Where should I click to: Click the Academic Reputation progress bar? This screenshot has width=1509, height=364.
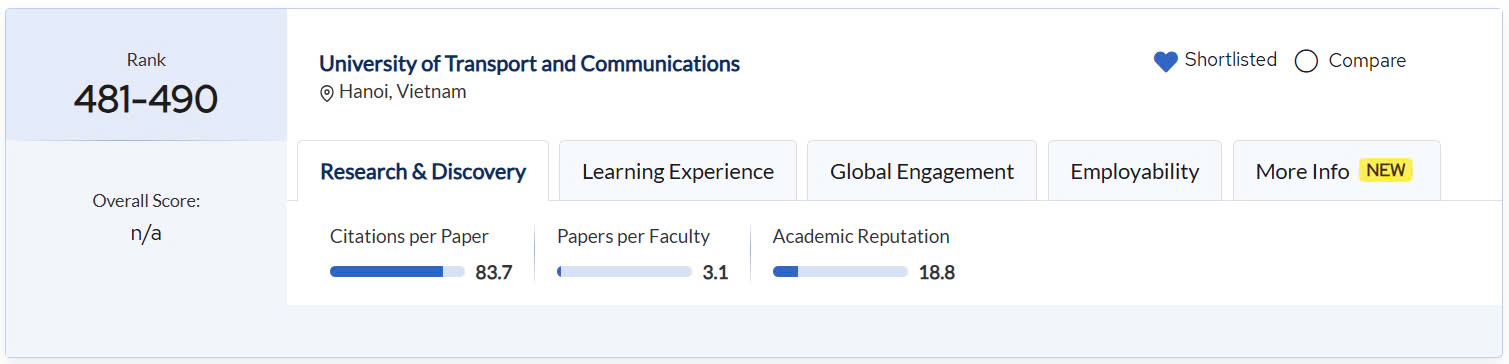(840, 272)
